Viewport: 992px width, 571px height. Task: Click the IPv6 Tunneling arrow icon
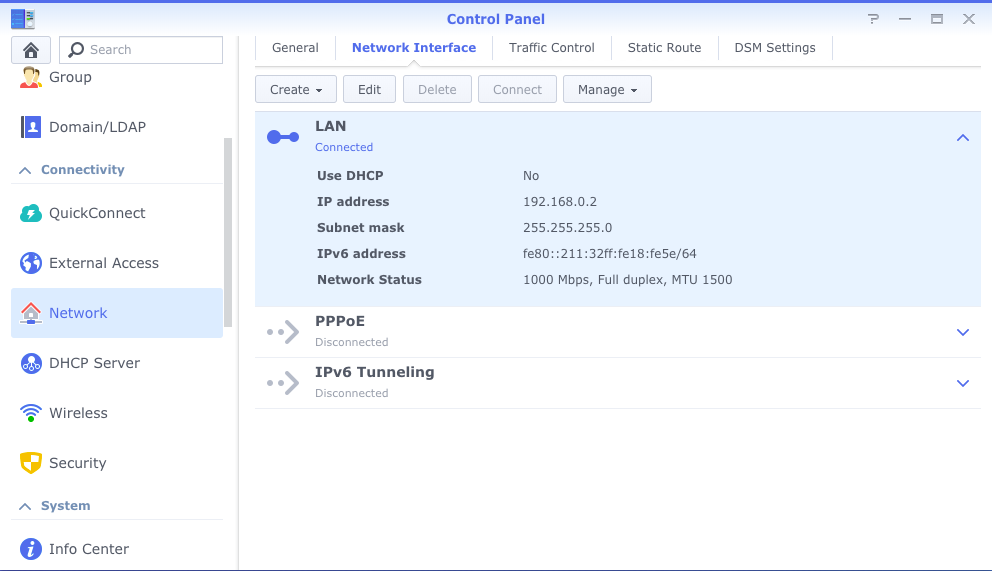point(283,383)
